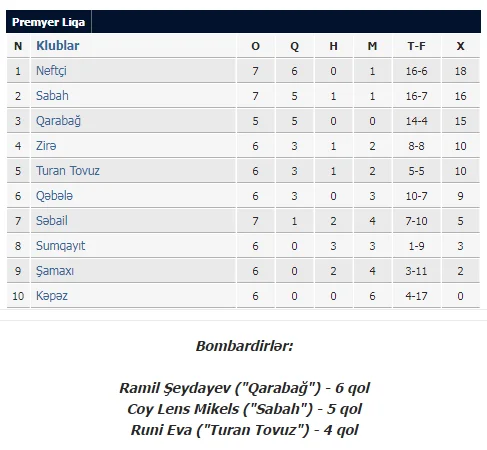
Task: Click Neftçi's 18 points cell
Action: click(460, 71)
